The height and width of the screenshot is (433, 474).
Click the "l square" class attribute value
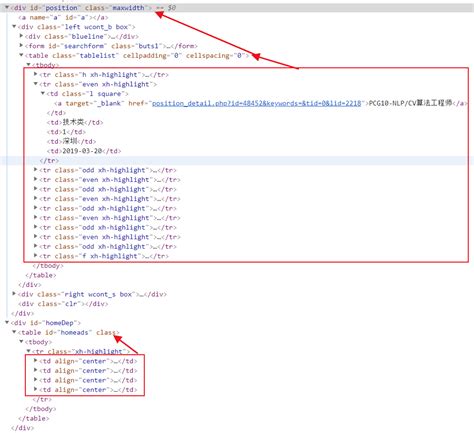106,94
